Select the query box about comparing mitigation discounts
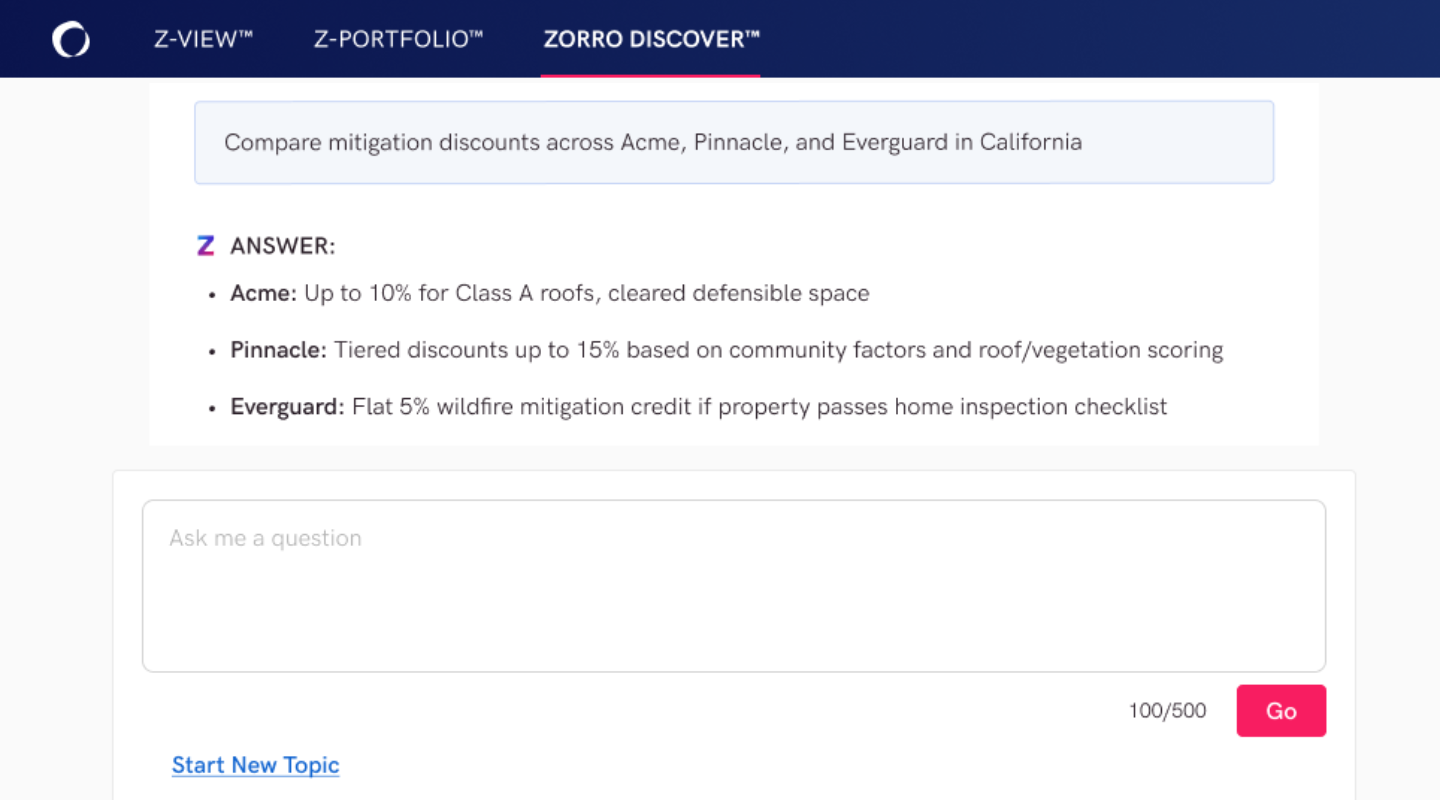1440x800 pixels. [734, 142]
